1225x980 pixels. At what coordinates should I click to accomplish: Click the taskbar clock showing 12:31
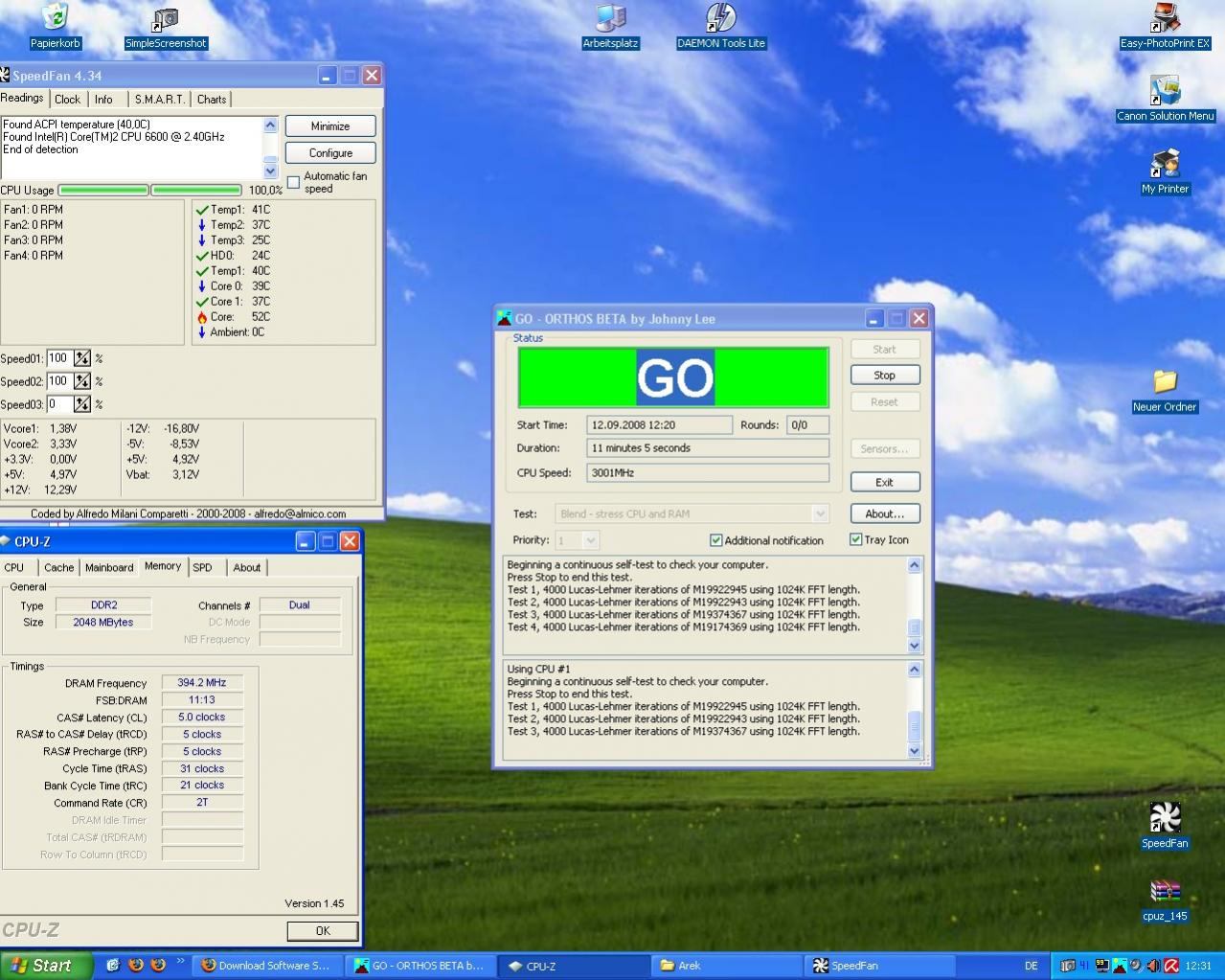1198,966
